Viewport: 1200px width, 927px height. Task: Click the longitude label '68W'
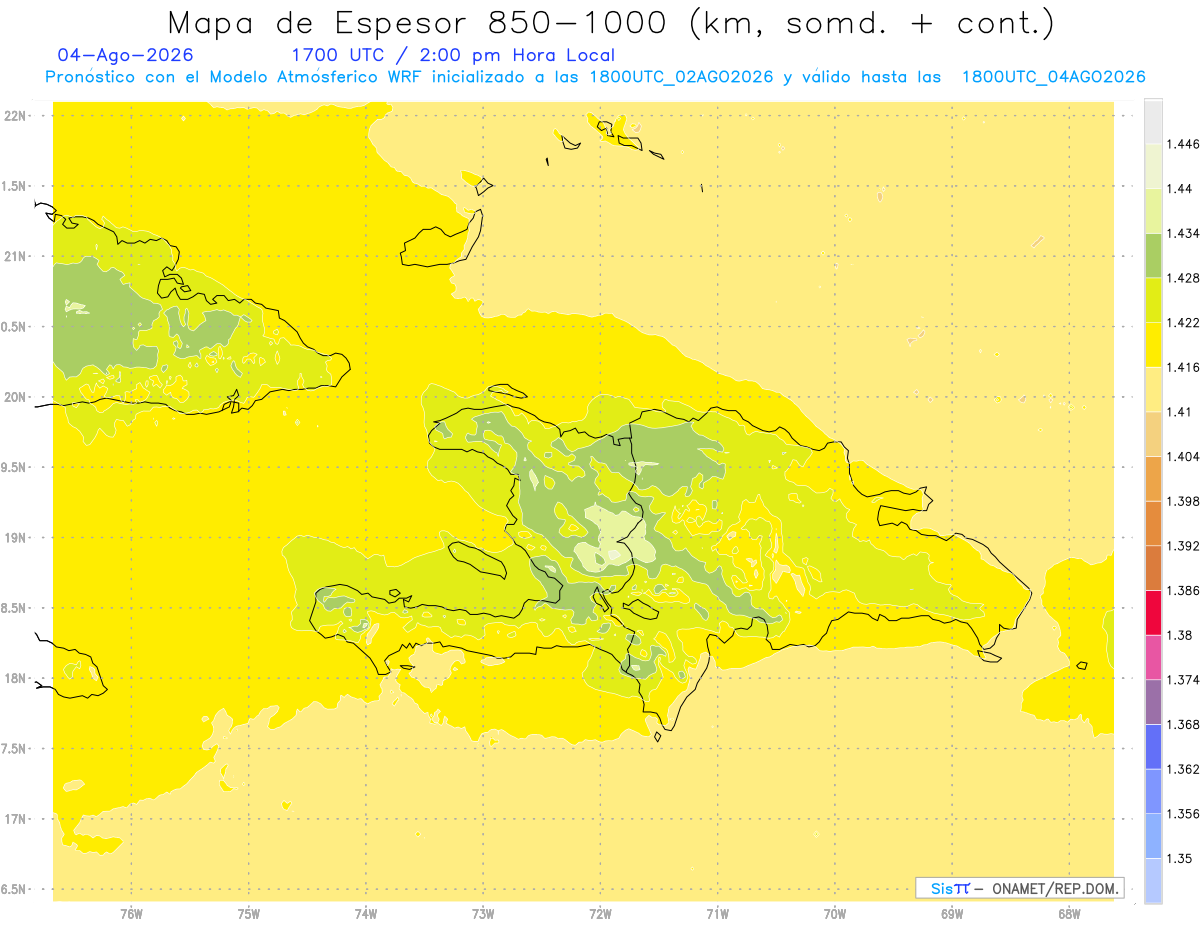pos(1069,913)
